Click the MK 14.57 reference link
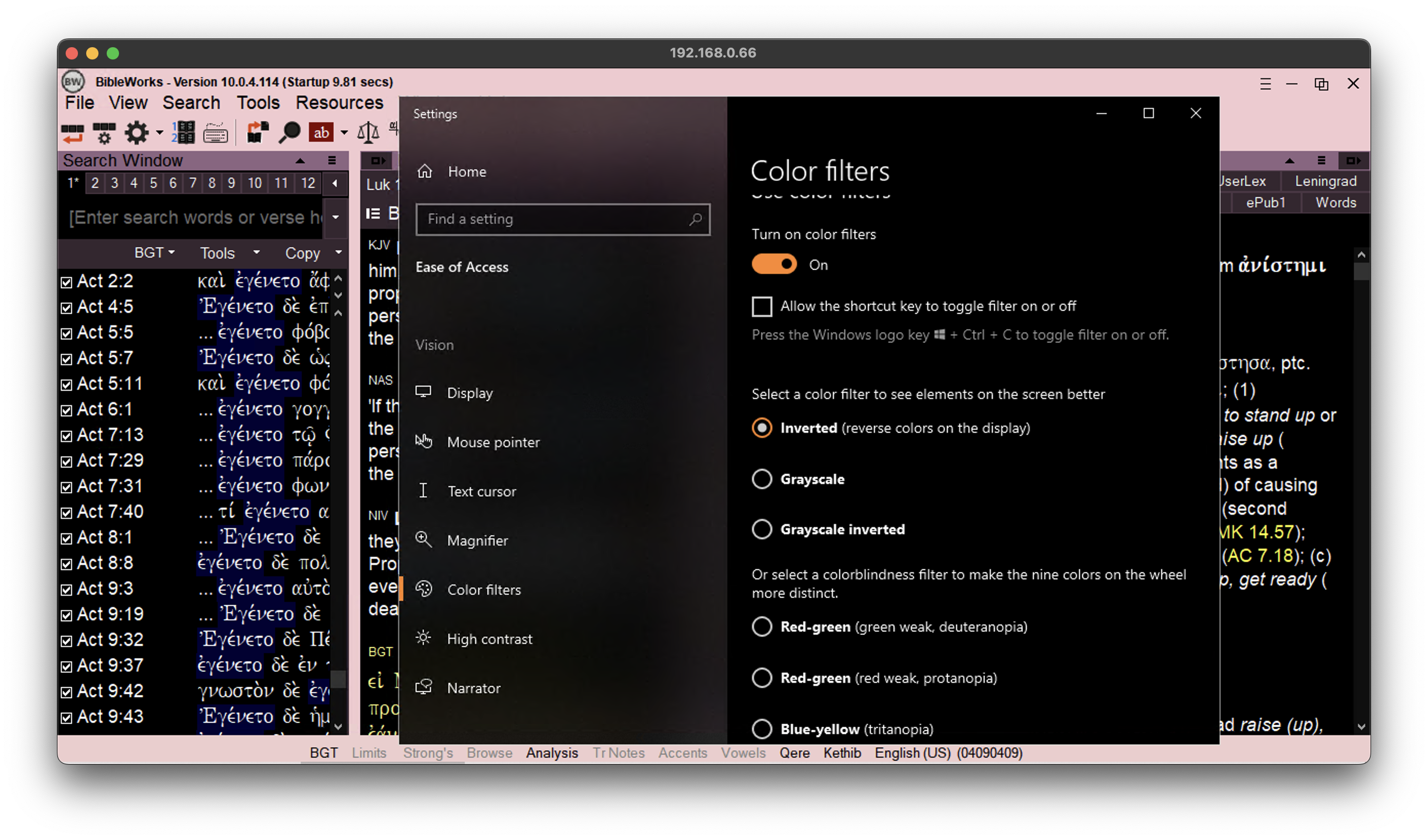This screenshot has height=840, width=1428. [1257, 532]
